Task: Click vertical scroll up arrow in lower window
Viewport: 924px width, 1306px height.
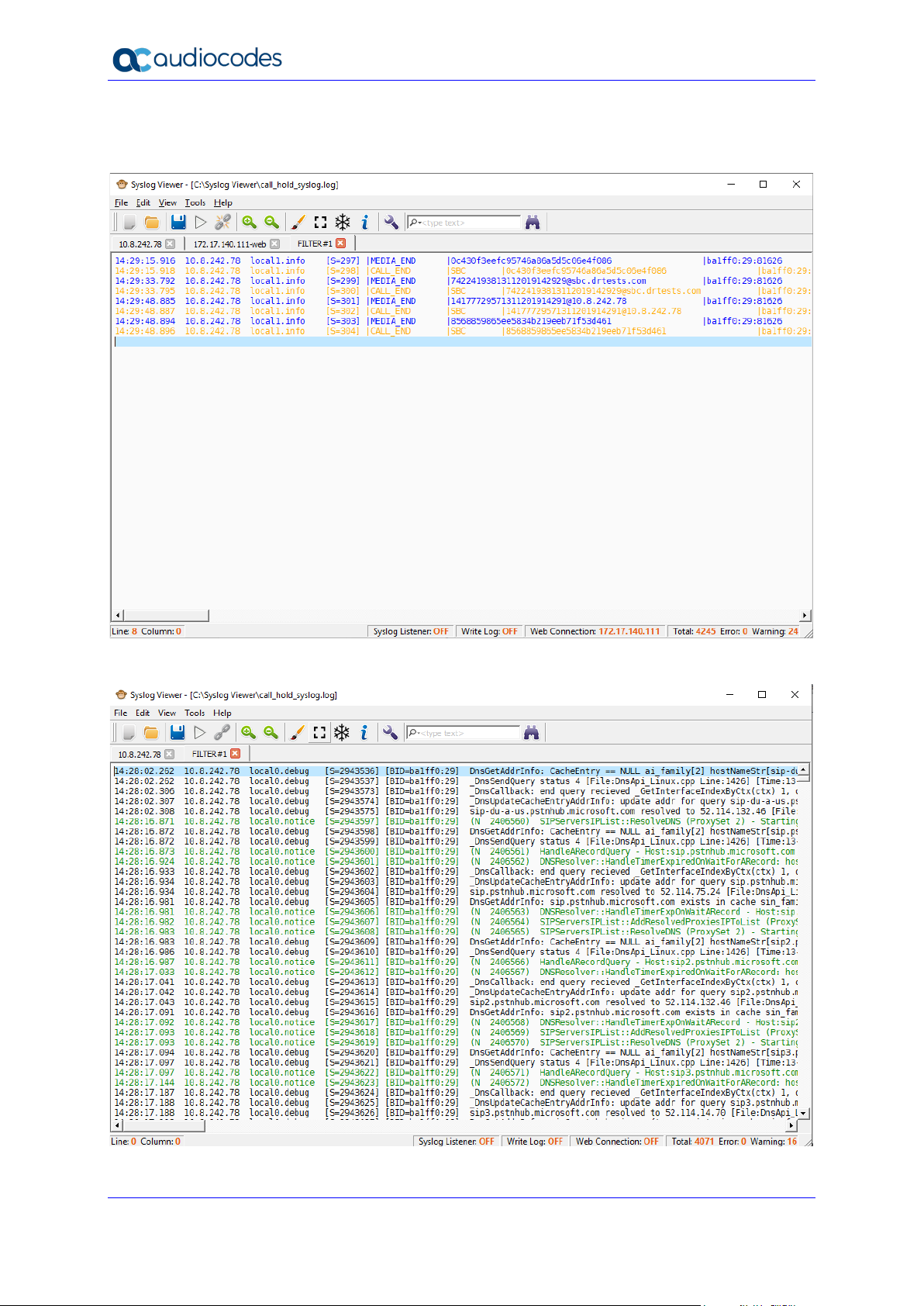Action: pos(803,770)
